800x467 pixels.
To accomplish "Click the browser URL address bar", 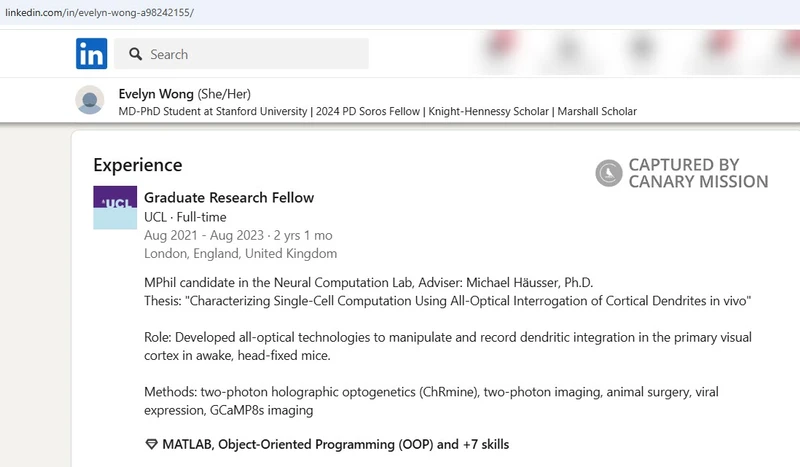I will tap(400, 12).
